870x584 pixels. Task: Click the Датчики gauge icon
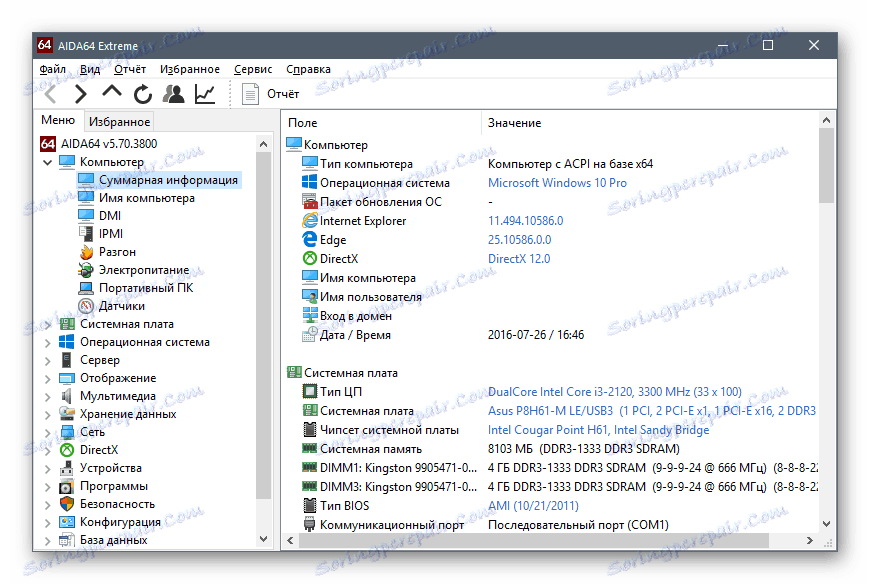click(86, 306)
